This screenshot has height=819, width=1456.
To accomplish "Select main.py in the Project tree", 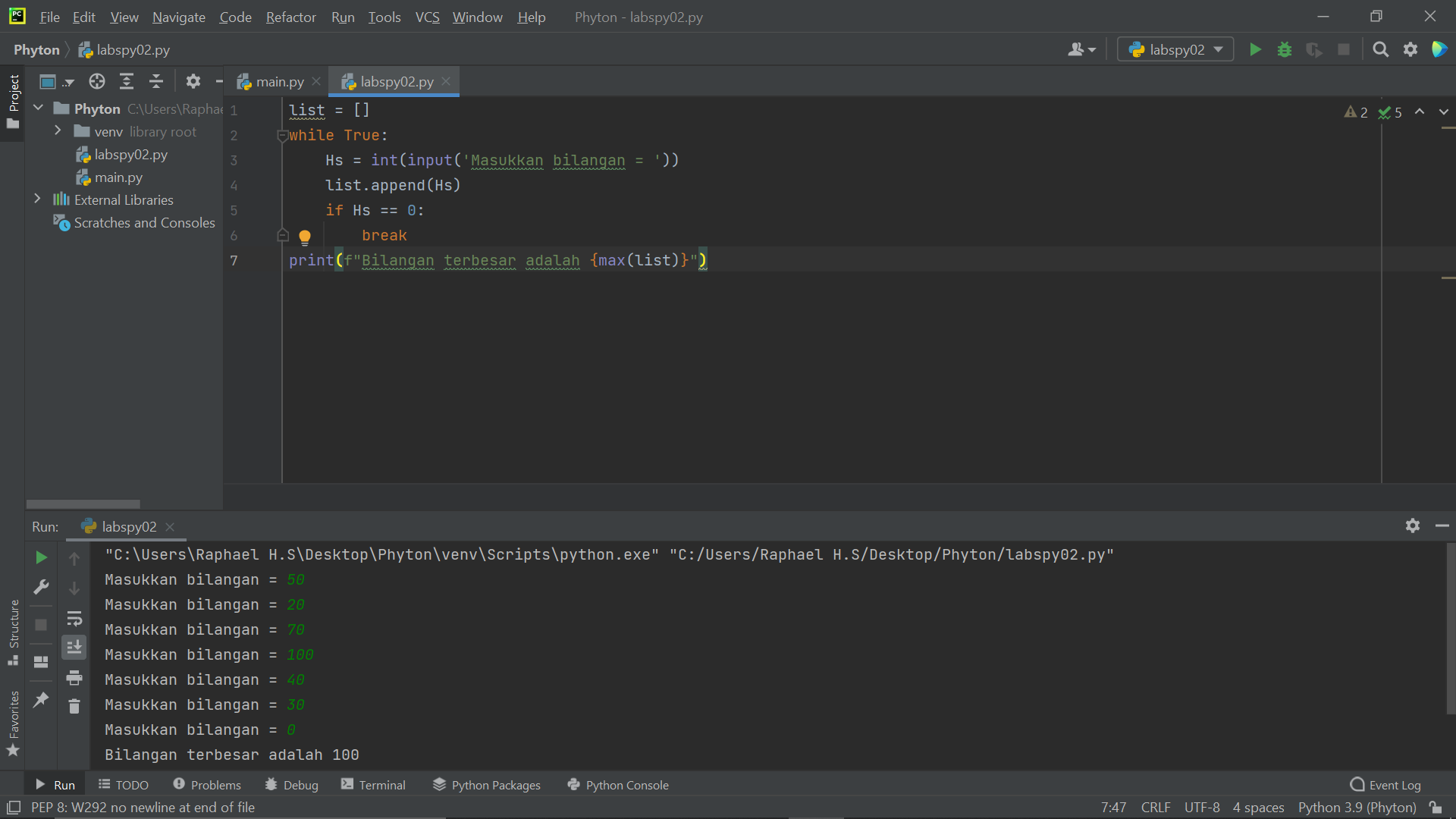I will pos(109,177).
